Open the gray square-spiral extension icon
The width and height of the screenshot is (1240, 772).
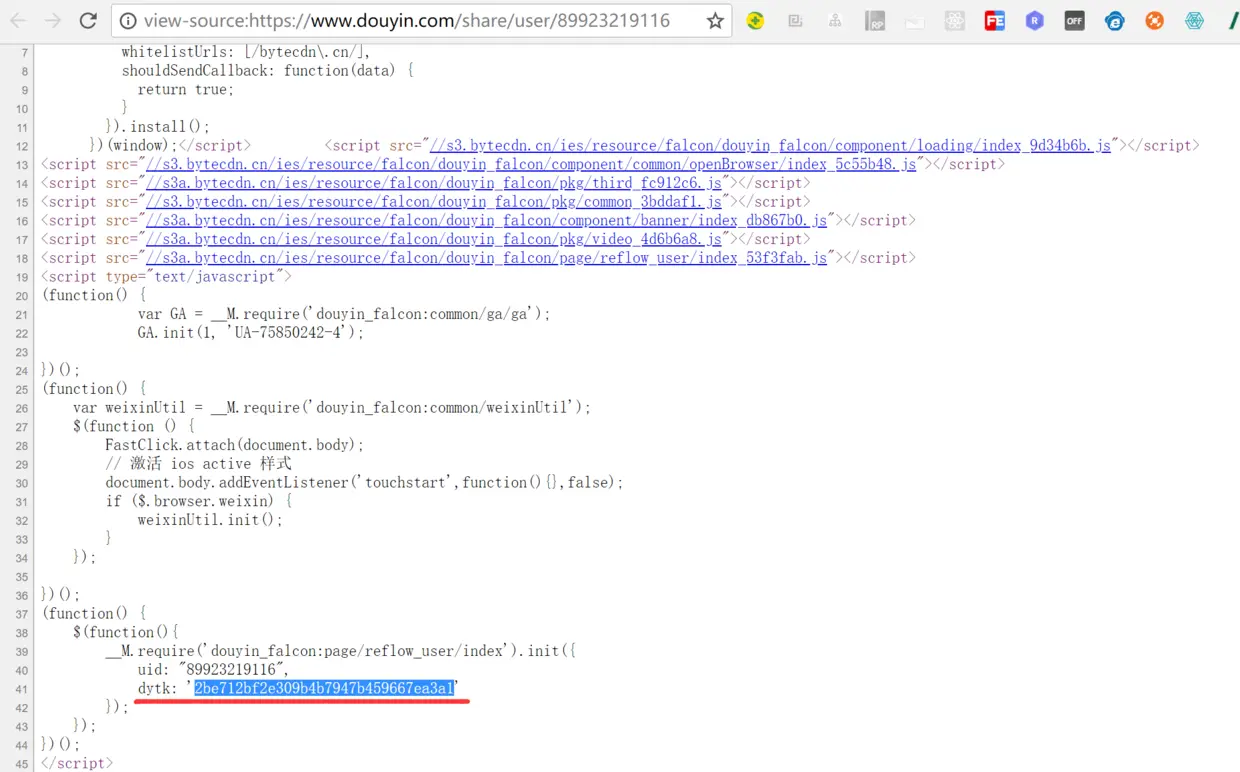[795, 21]
